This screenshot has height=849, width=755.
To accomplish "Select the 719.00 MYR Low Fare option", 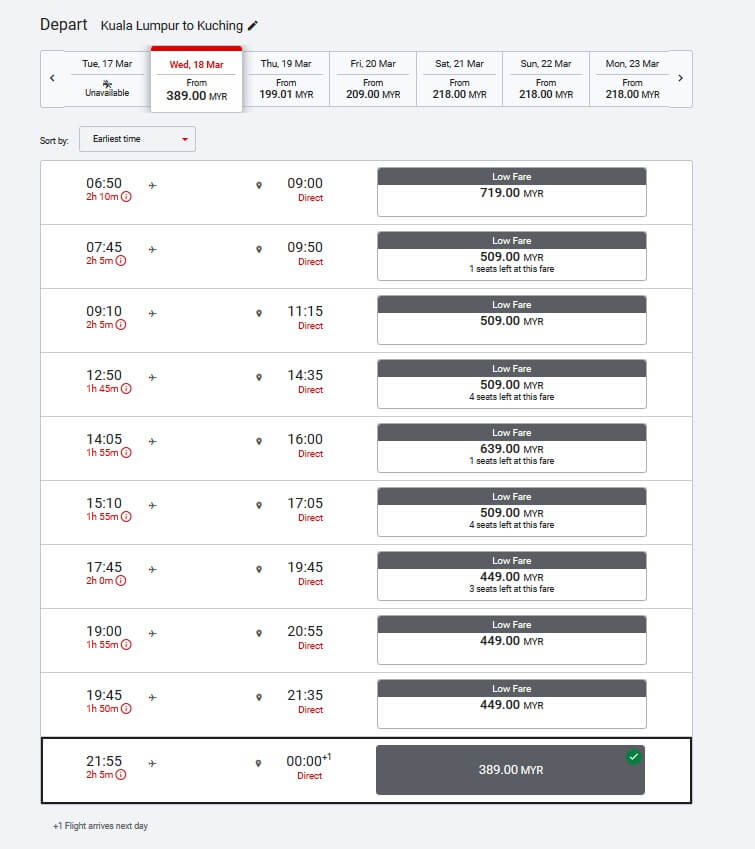I will coord(512,192).
